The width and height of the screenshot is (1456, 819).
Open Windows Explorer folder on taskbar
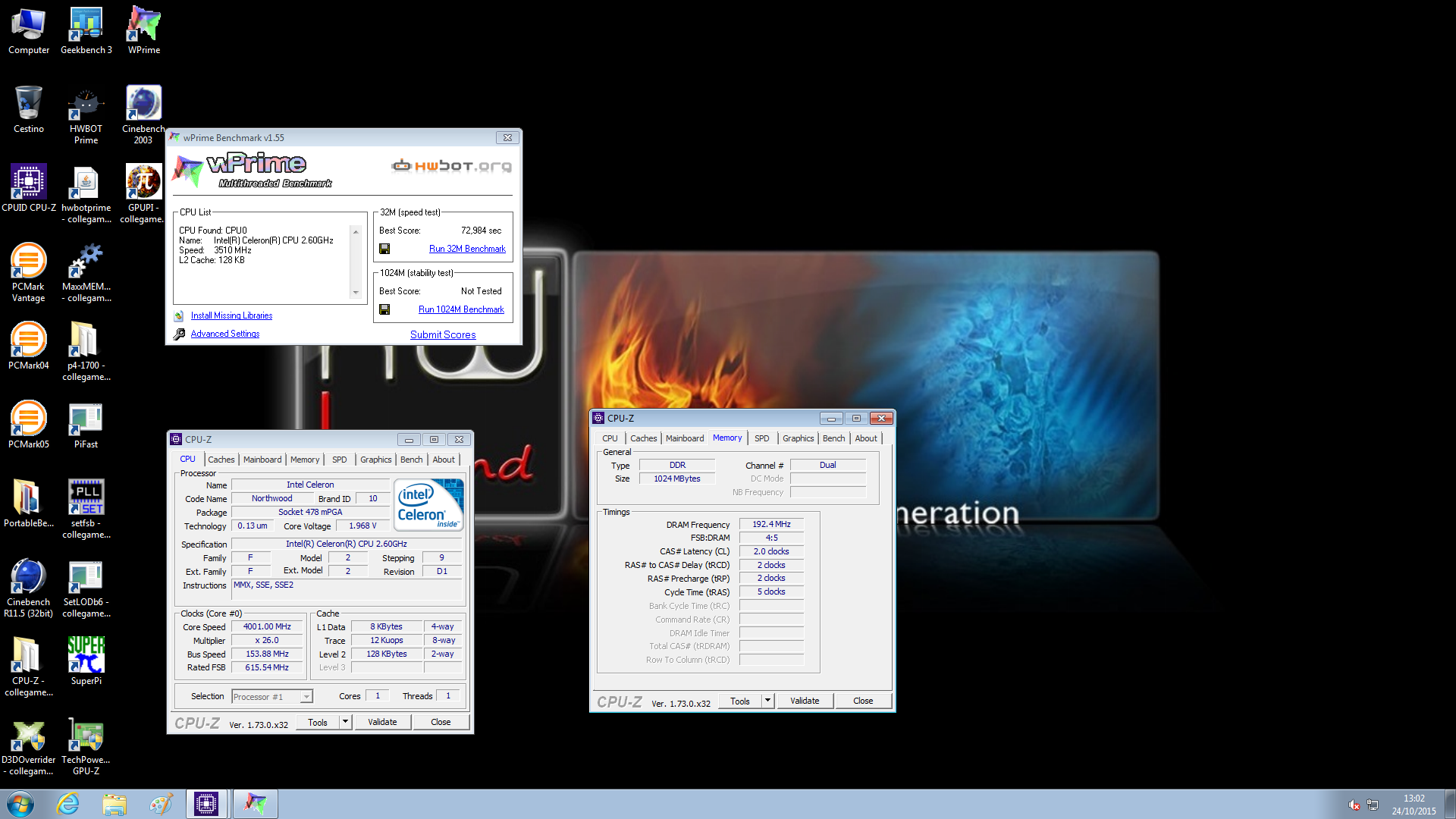(x=115, y=804)
